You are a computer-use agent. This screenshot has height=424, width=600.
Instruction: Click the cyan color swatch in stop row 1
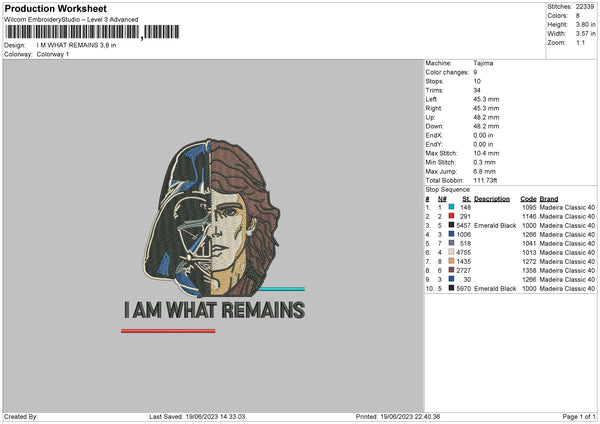[x=452, y=207]
